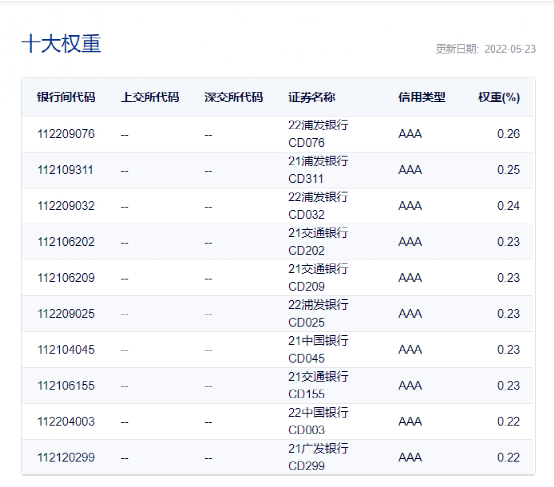Select code 112204003
The width and height of the screenshot is (554, 487).
pyautogui.click(x=66, y=422)
